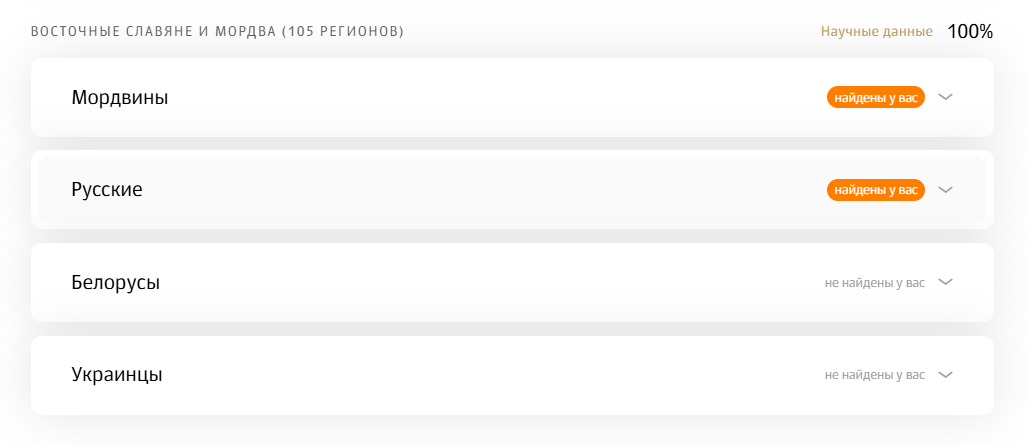Screen dimensions: 1026x446
Task: Expand the Украинцы section chevron
Action: (946, 375)
